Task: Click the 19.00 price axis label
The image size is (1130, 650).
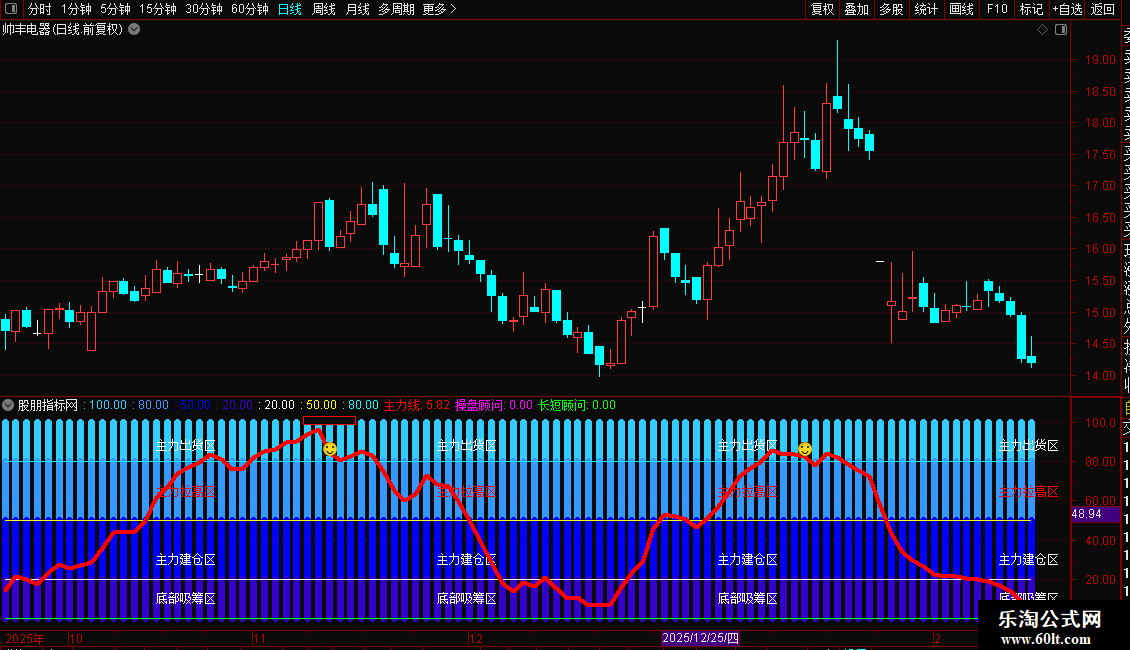Action: [x=1100, y=60]
